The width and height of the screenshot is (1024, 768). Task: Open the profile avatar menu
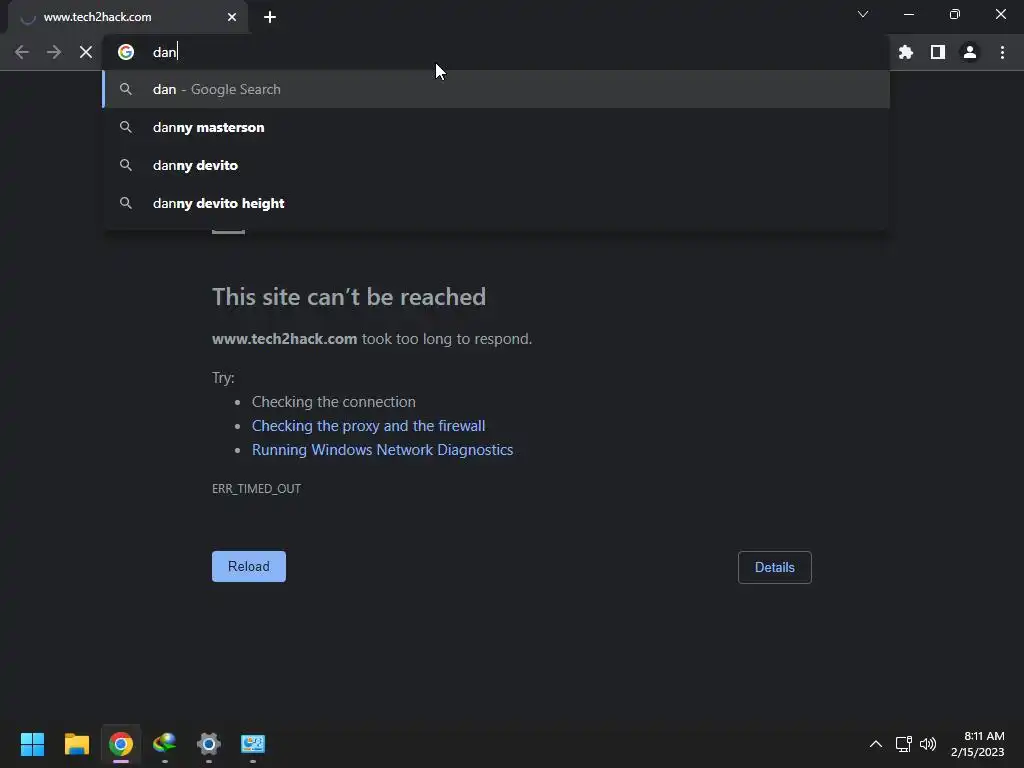pyautogui.click(x=970, y=52)
